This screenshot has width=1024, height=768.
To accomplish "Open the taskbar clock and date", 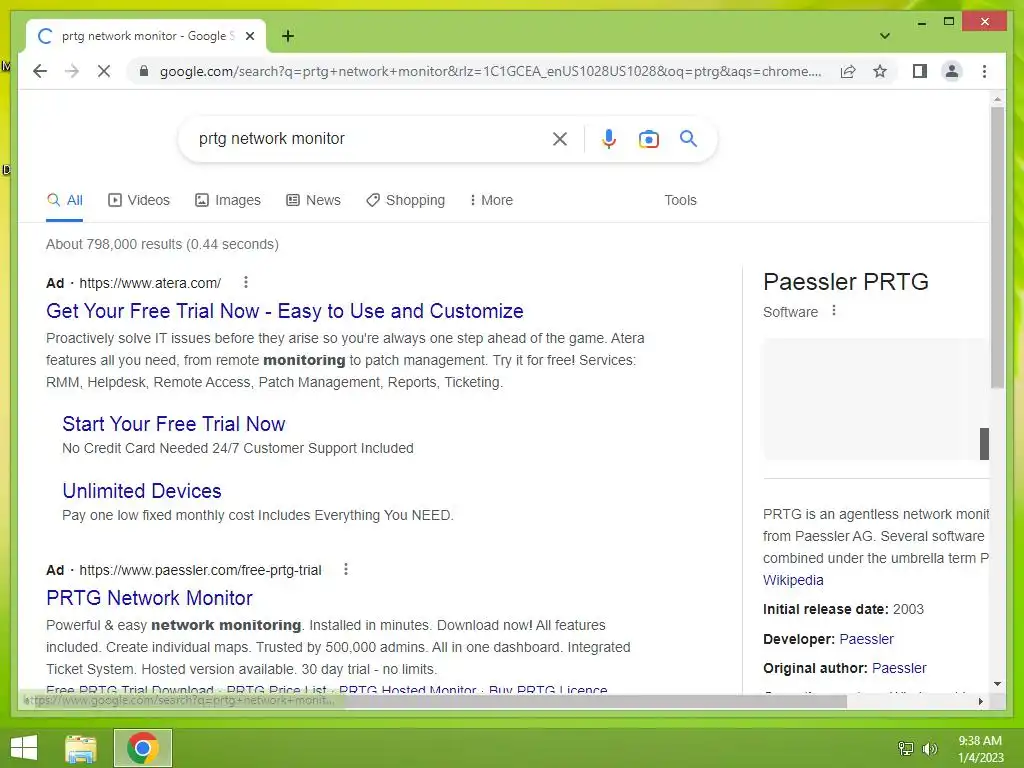I will [980, 749].
